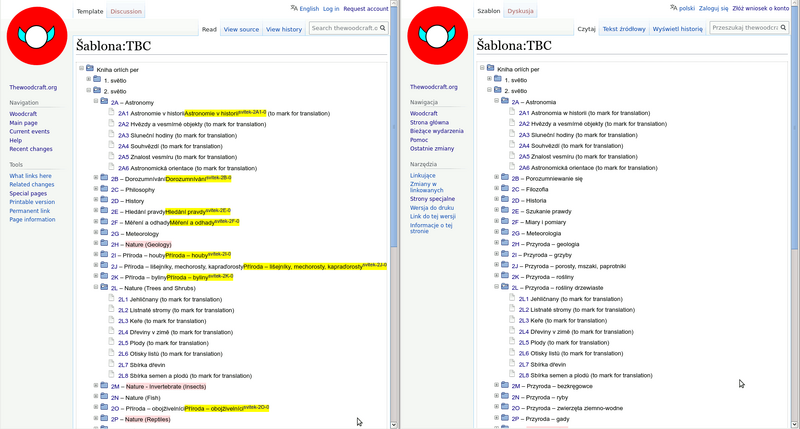Open the Wyświetl historię tab
Viewport: 800px width, 429px height.
(x=678, y=29)
